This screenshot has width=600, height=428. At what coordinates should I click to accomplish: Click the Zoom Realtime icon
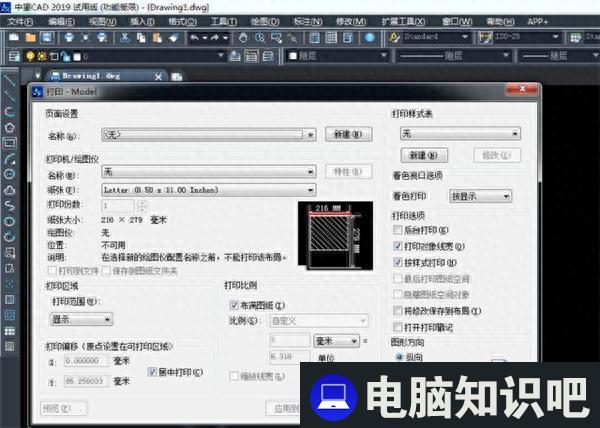[x=260, y=37]
